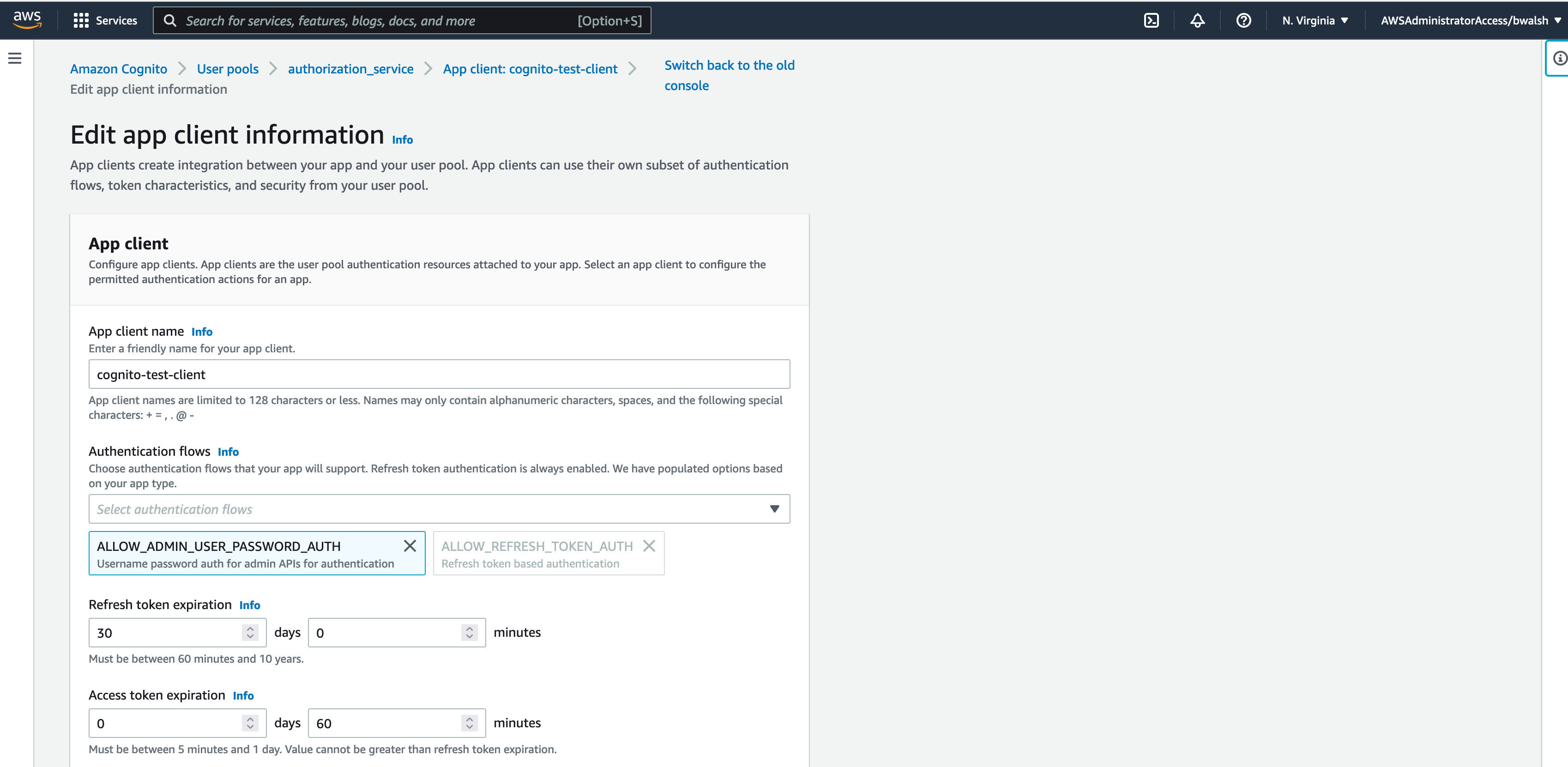Switch back to the old console
The height and width of the screenshot is (767, 1568).
tap(729, 75)
